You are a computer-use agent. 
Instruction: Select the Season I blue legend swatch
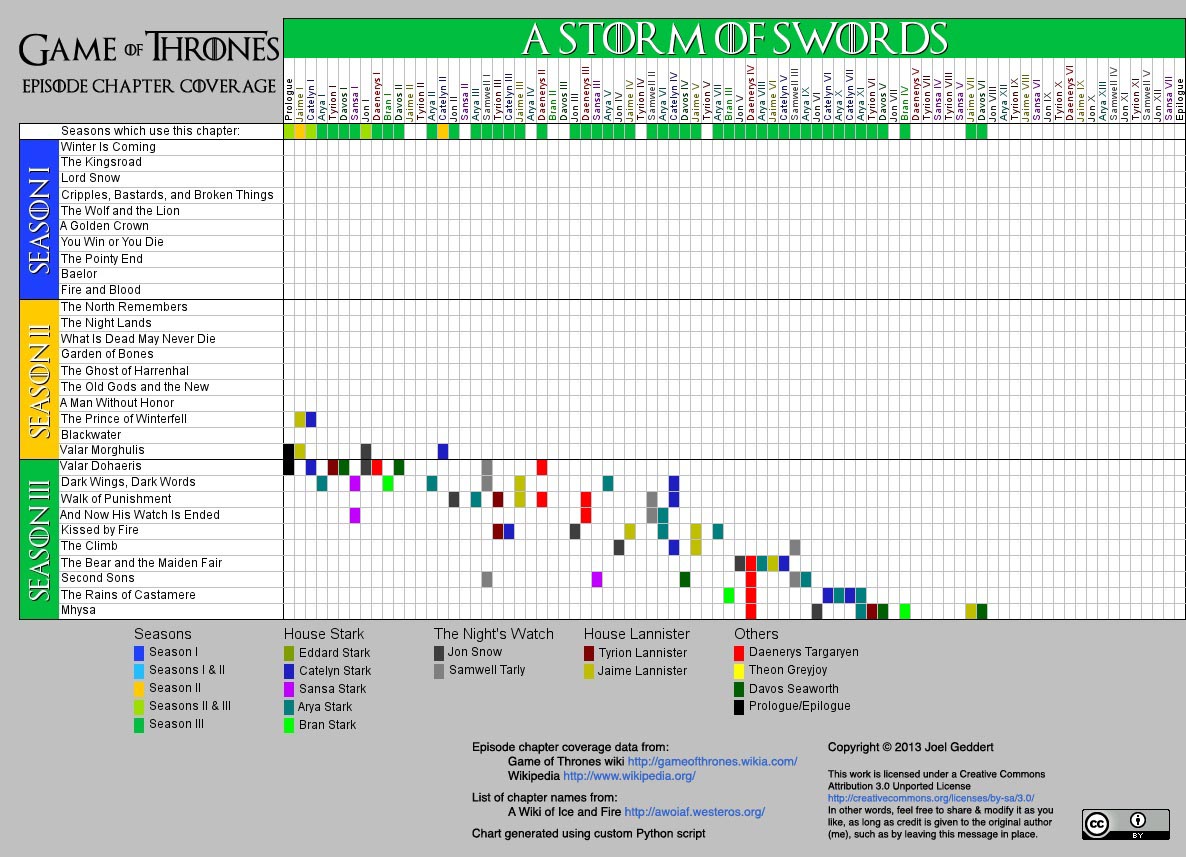(x=139, y=652)
